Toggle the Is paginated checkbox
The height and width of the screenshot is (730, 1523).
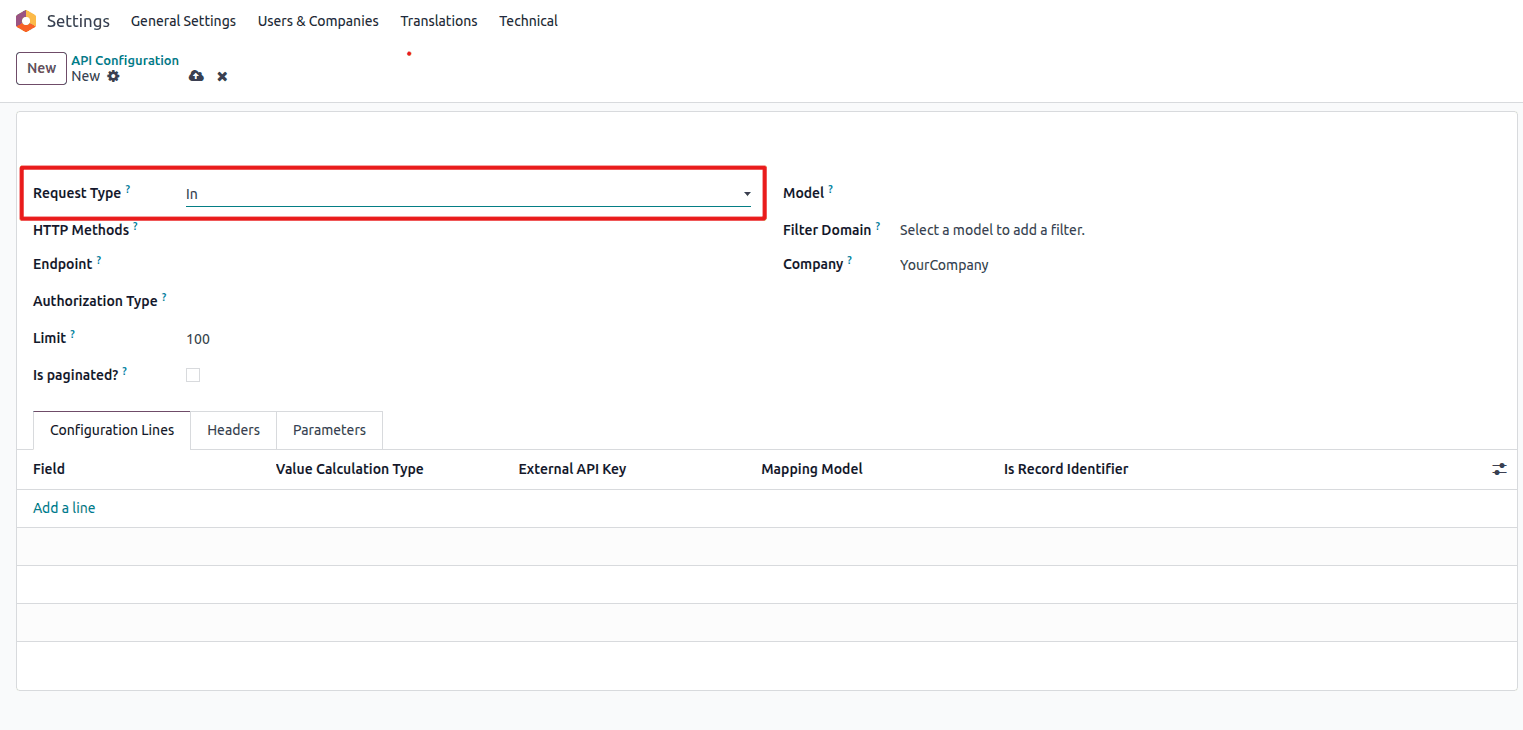click(x=193, y=375)
